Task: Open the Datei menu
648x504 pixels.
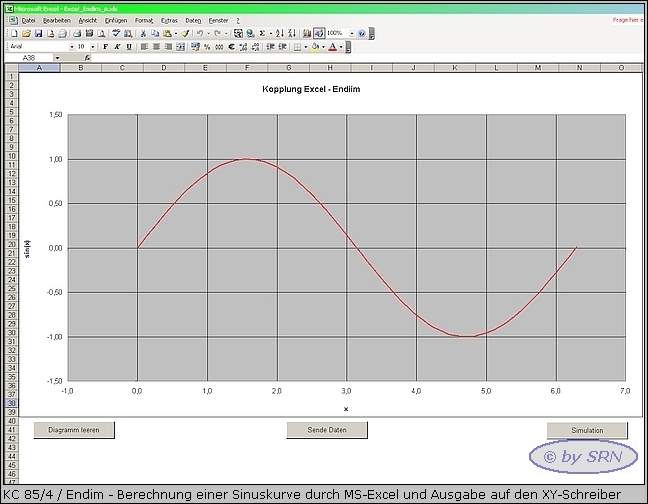Action: pos(29,20)
